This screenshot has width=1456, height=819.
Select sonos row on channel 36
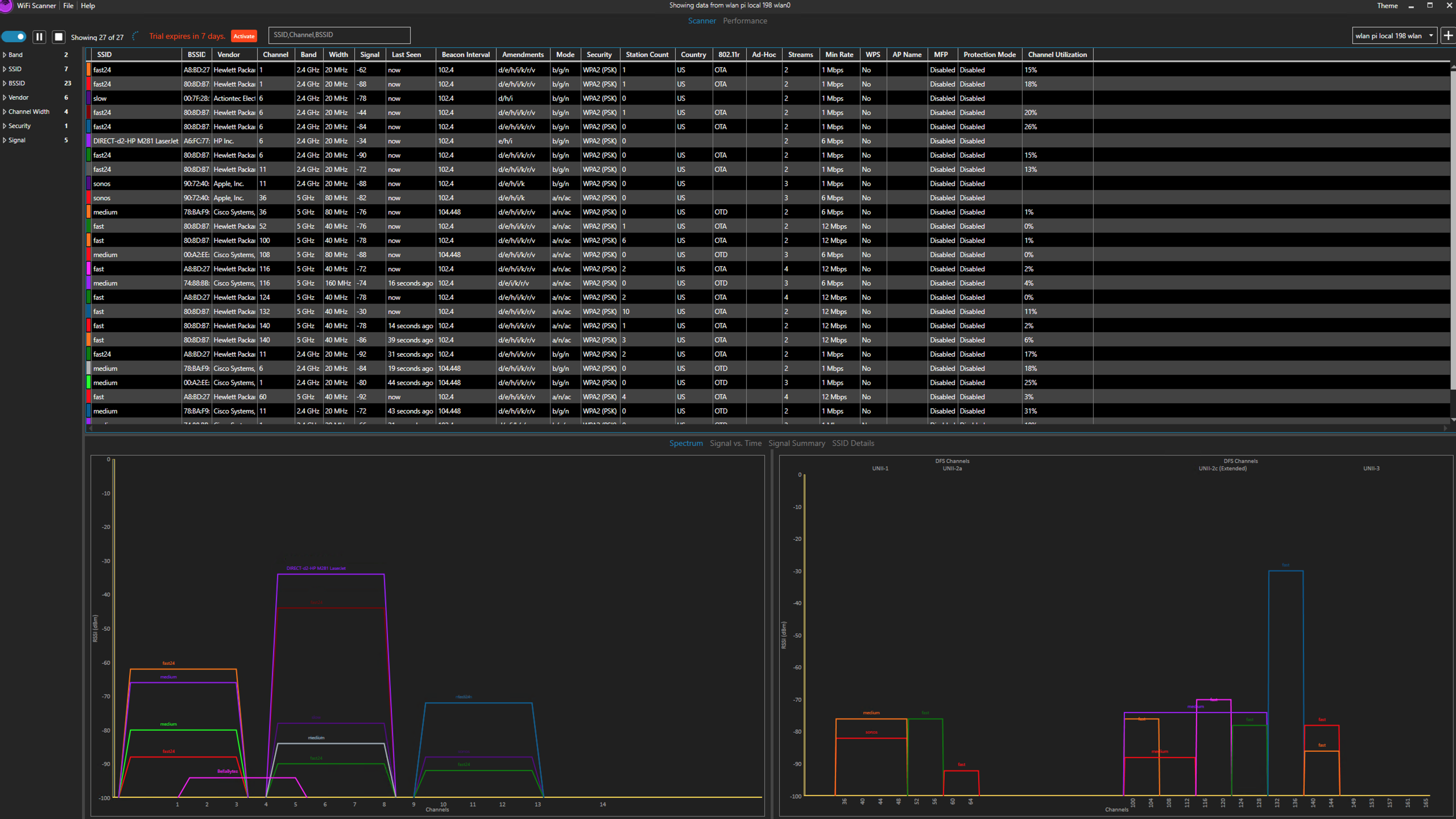pos(768,198)
